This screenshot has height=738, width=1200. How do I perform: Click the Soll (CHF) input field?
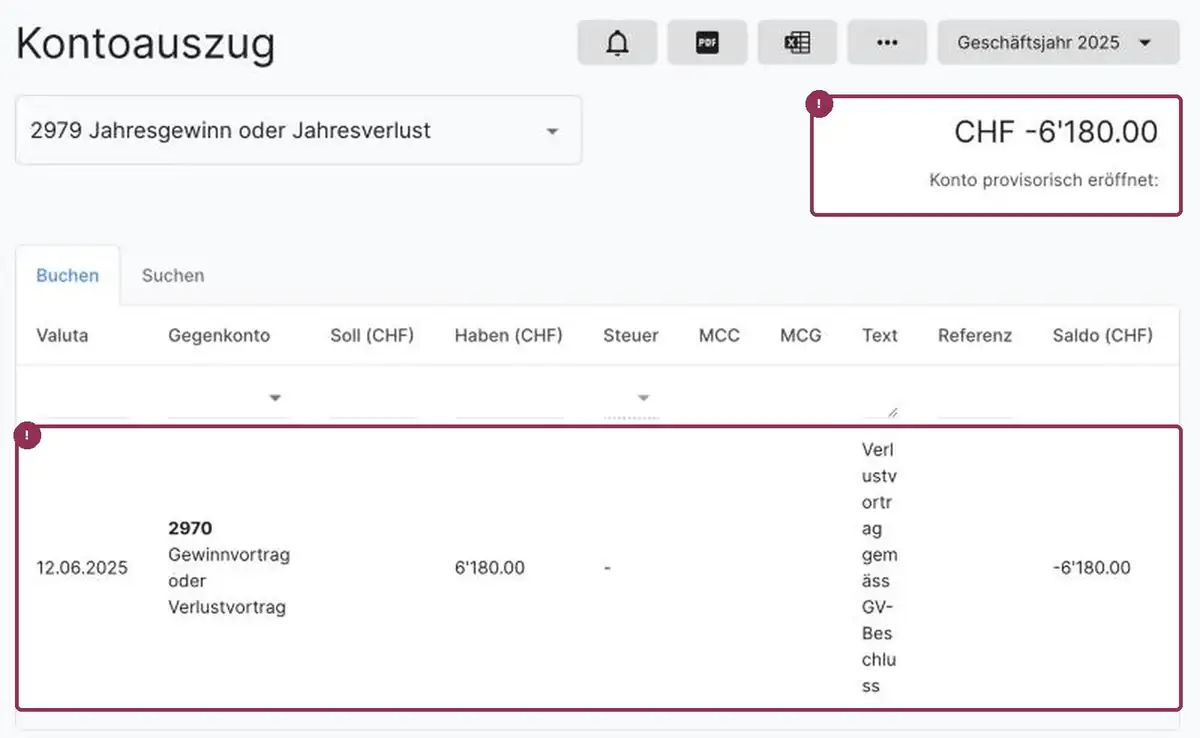pos(372,400)
